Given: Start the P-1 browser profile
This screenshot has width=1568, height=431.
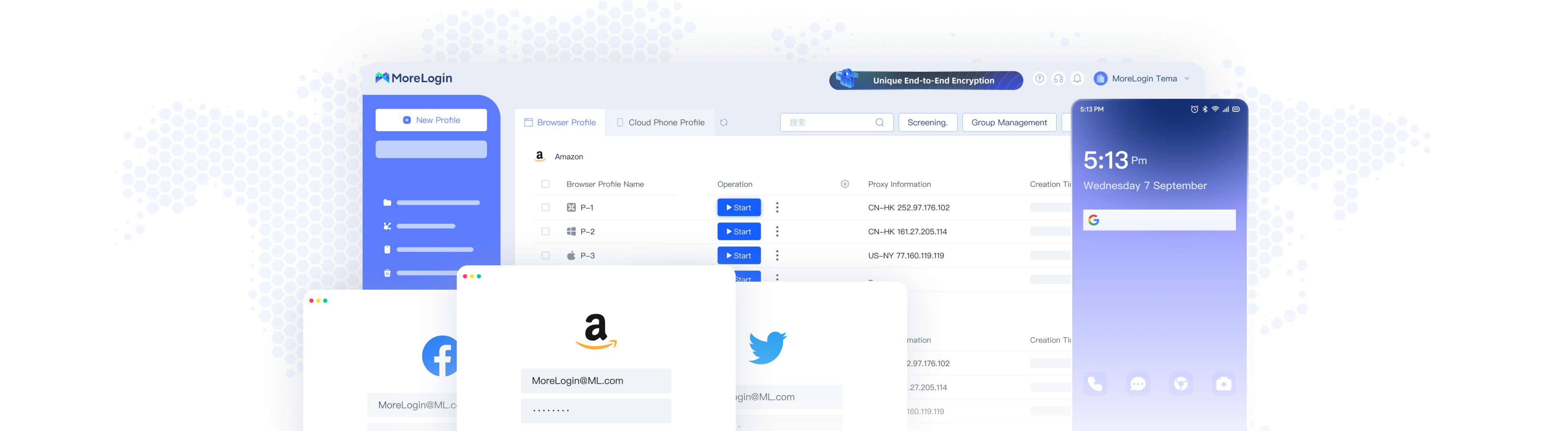Looking at the screenshot, I should pyautogui.click(x=738, y=208).
